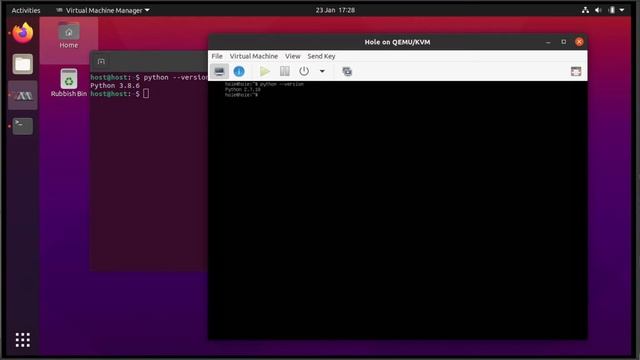
Task: Pause the virtual machine
Action: click(284, 71)
